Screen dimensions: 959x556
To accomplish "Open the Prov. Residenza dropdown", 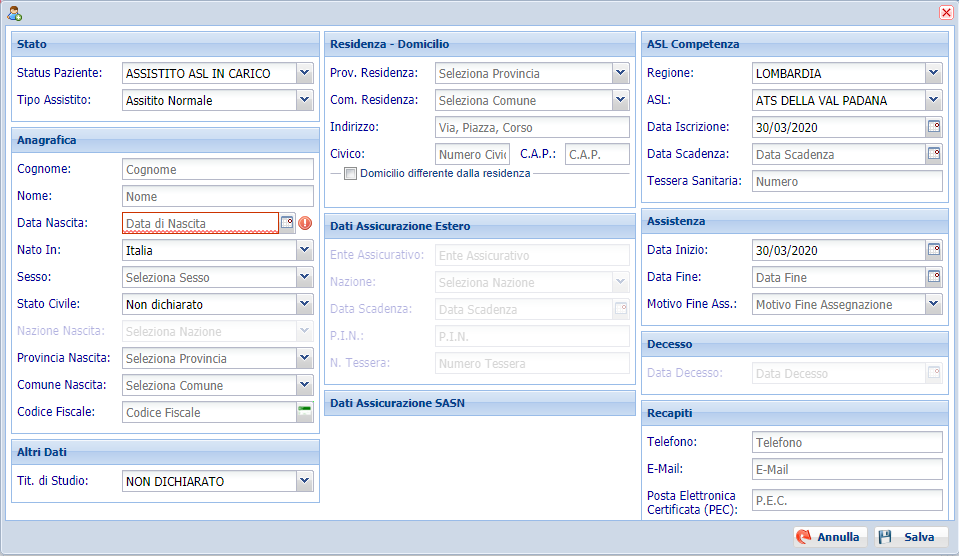I will 620,73.
